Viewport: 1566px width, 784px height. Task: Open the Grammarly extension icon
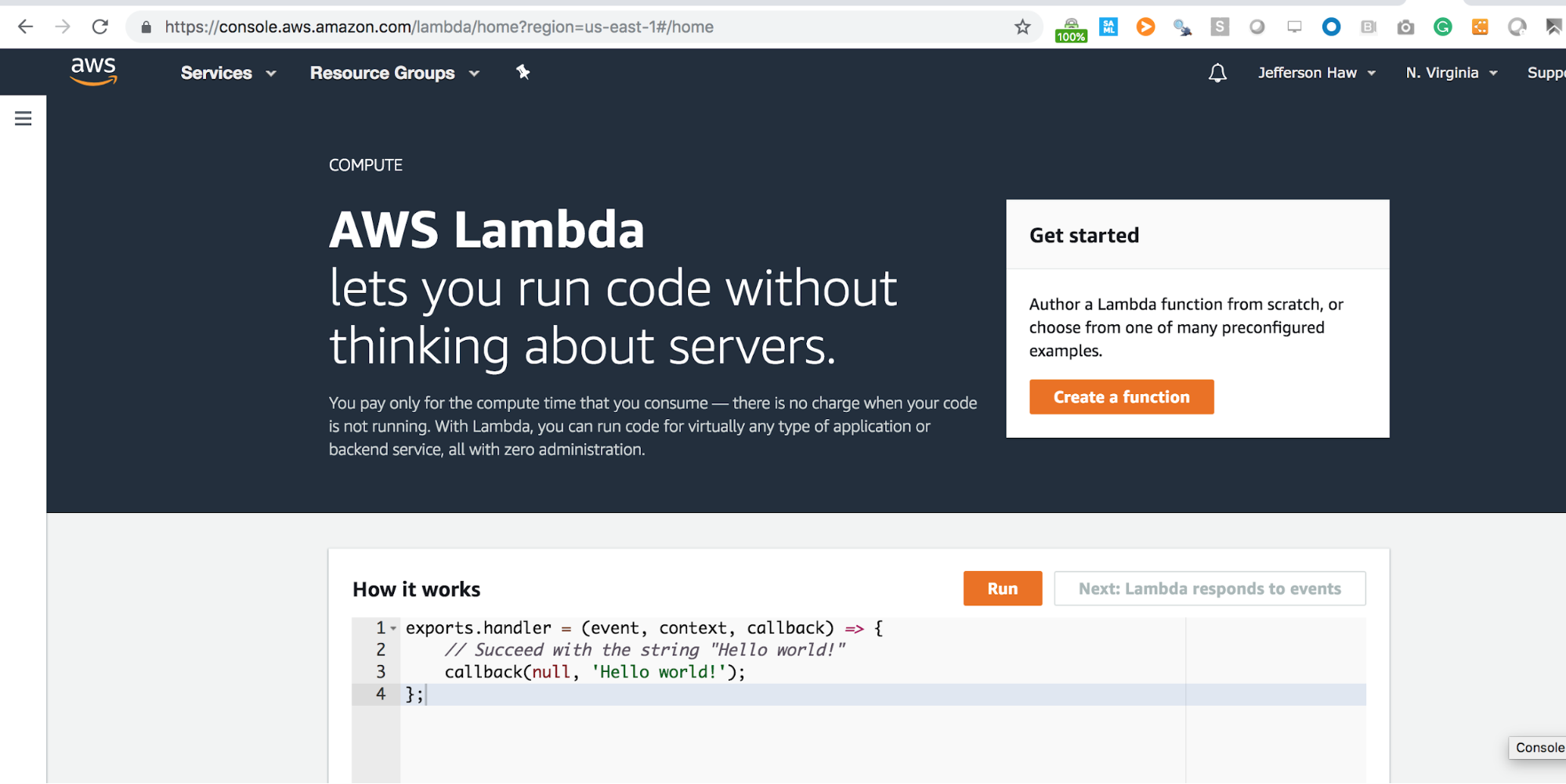coord(1442,27)
